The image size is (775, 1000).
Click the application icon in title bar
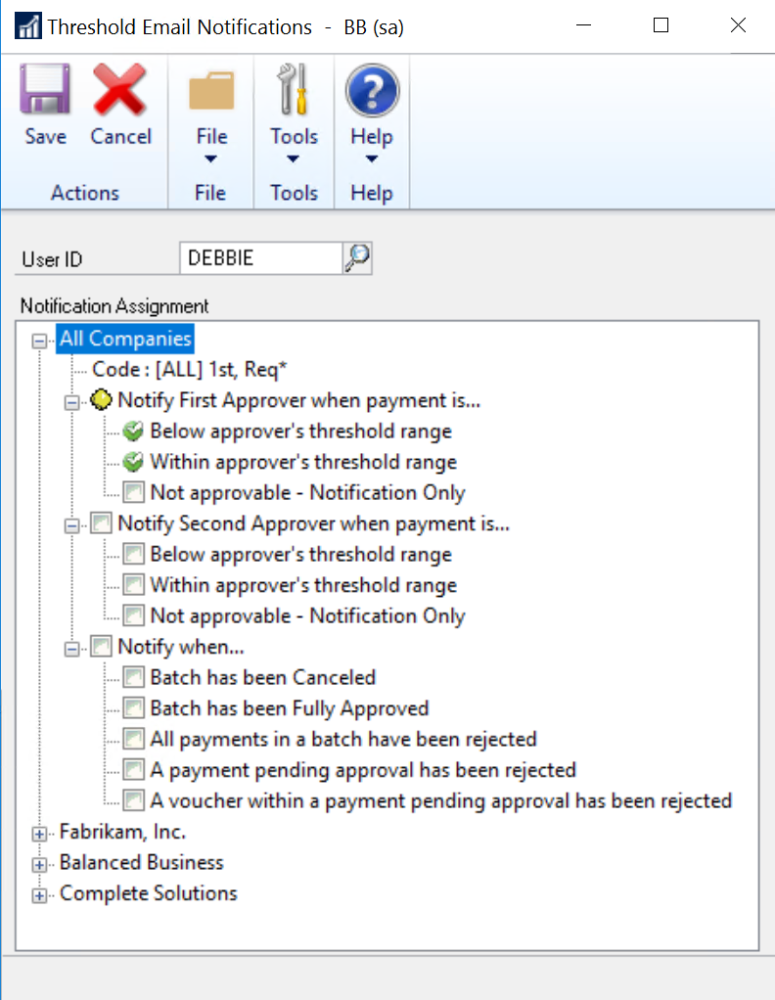tap(28, 26)
